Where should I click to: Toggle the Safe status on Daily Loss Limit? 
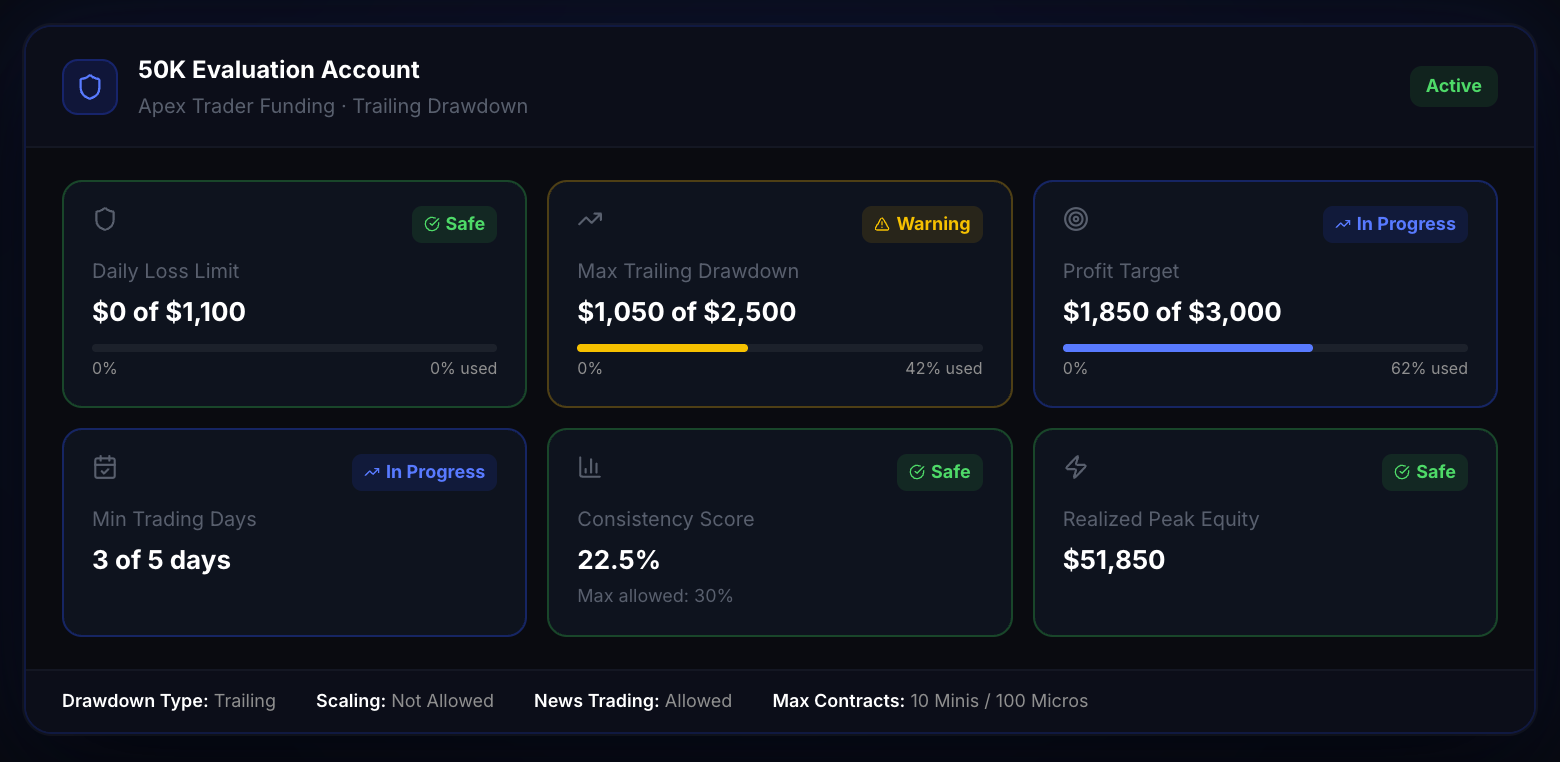coord(454,224)
